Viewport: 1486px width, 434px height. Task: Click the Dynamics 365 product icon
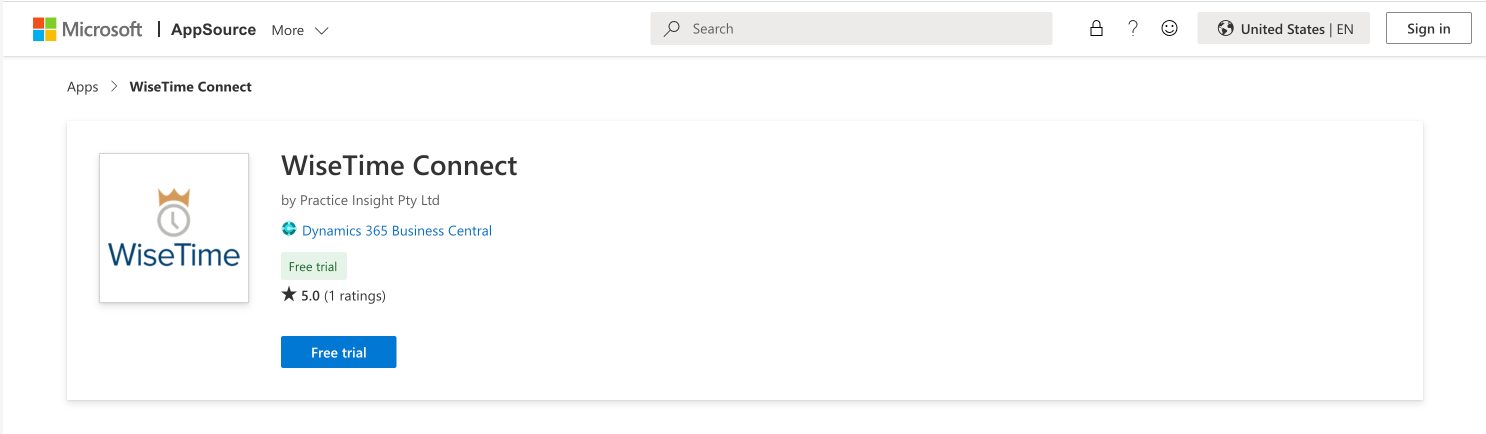289,230
